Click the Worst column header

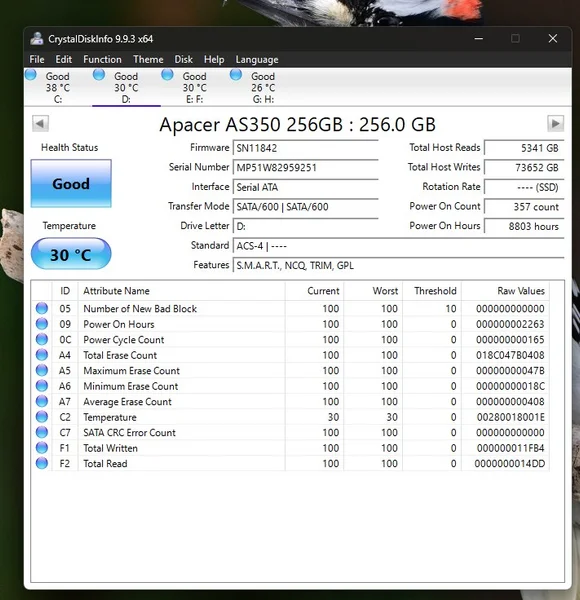pos(373,291)
